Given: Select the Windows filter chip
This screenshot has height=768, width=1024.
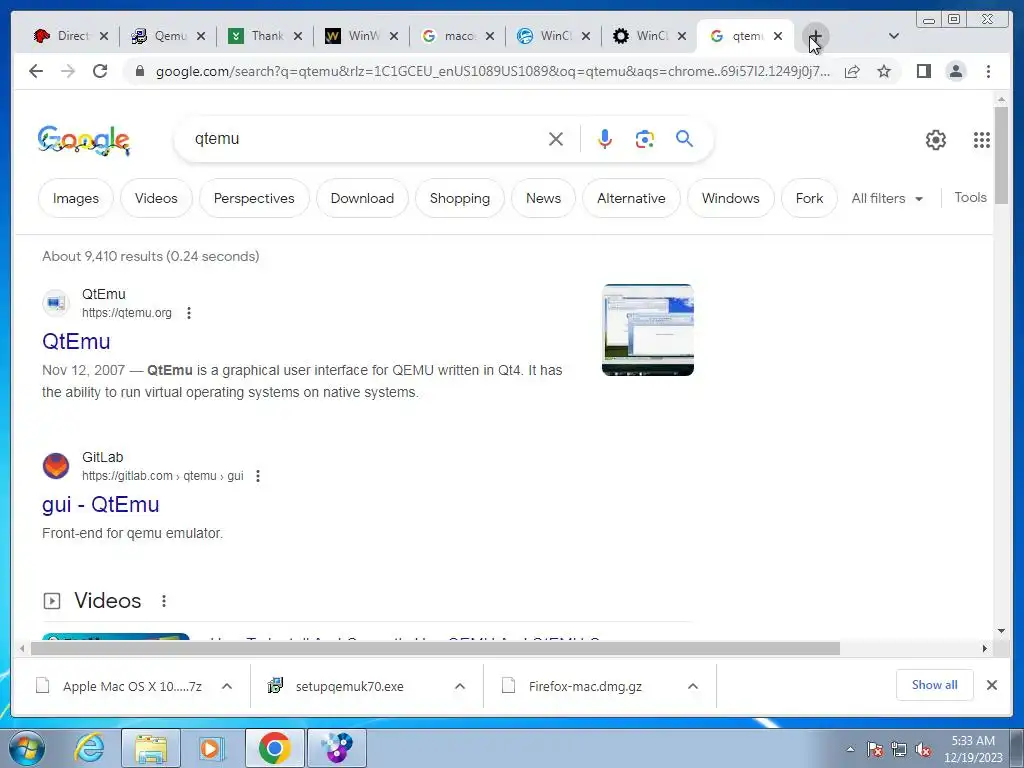Looking at the screenshot, I should [x=731, y=198].
